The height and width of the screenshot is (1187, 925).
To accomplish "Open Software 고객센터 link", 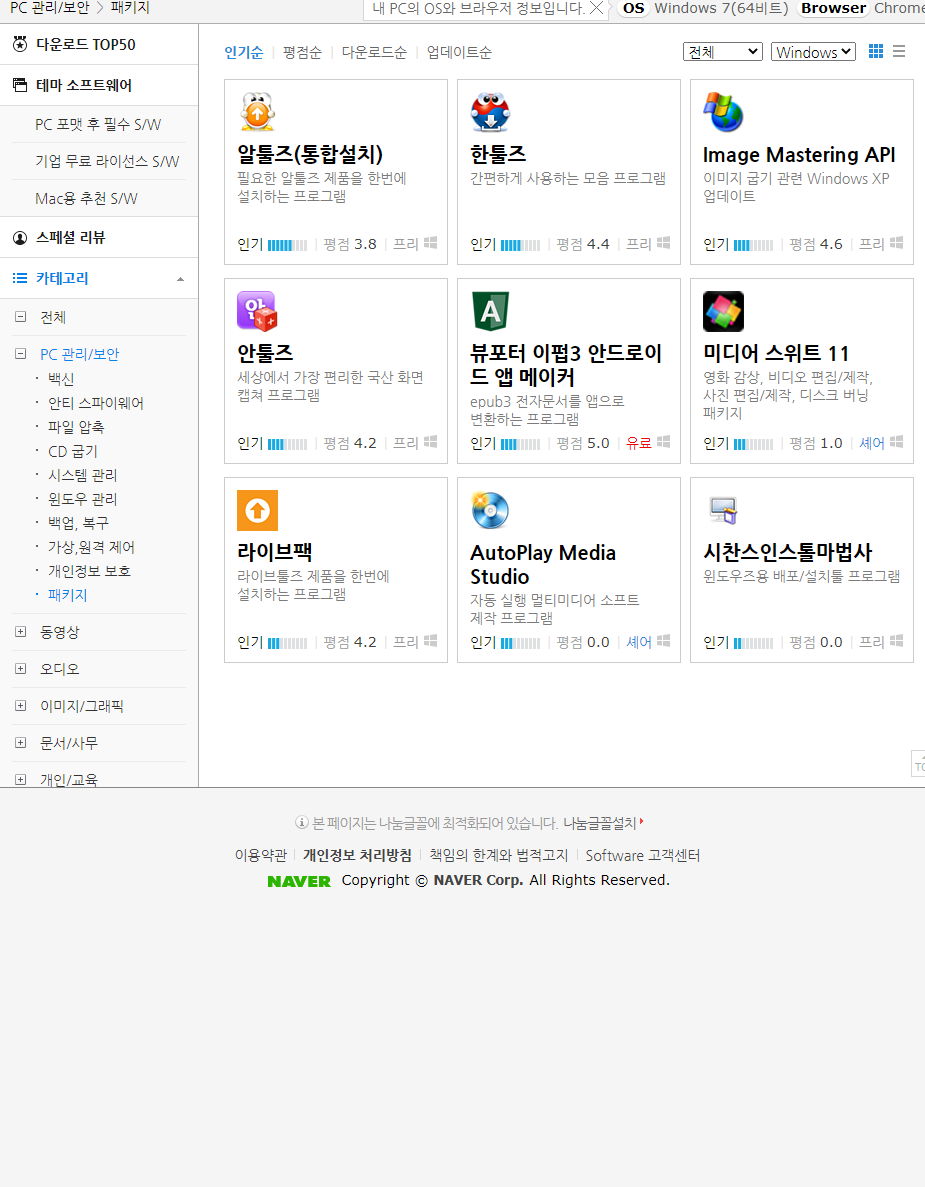I will click(x=643, y=855).
